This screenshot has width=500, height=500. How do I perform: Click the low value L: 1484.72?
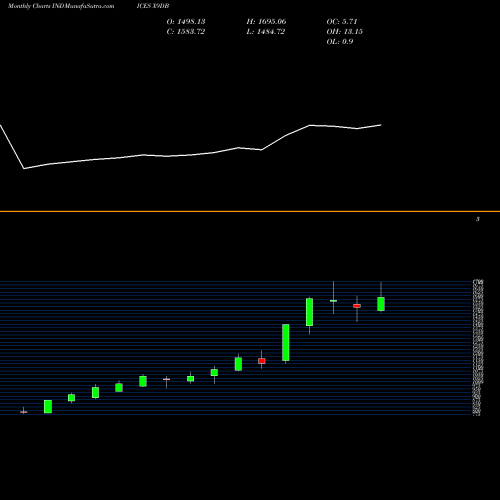266,32
